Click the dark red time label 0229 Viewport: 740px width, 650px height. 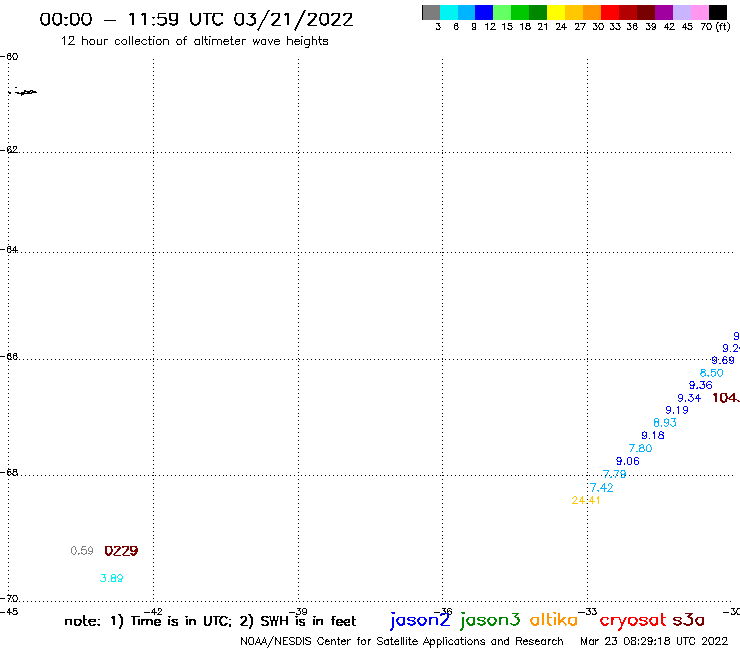pyautogui.click(x=121, y=551)
